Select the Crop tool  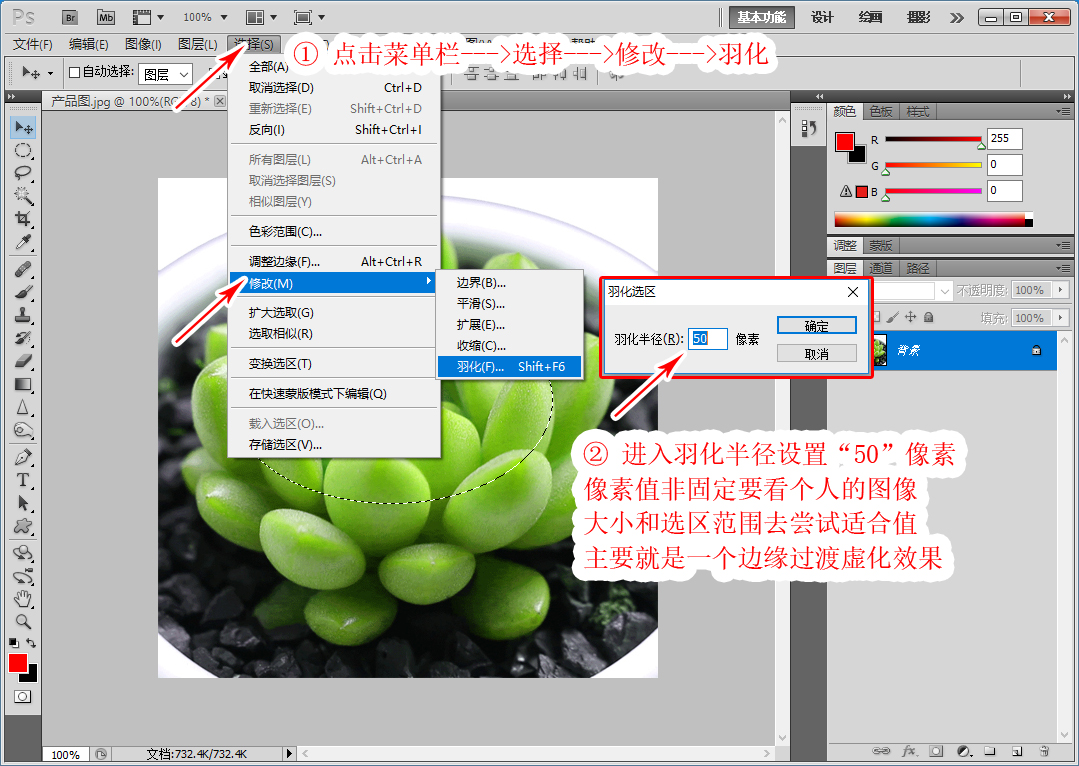23,219
